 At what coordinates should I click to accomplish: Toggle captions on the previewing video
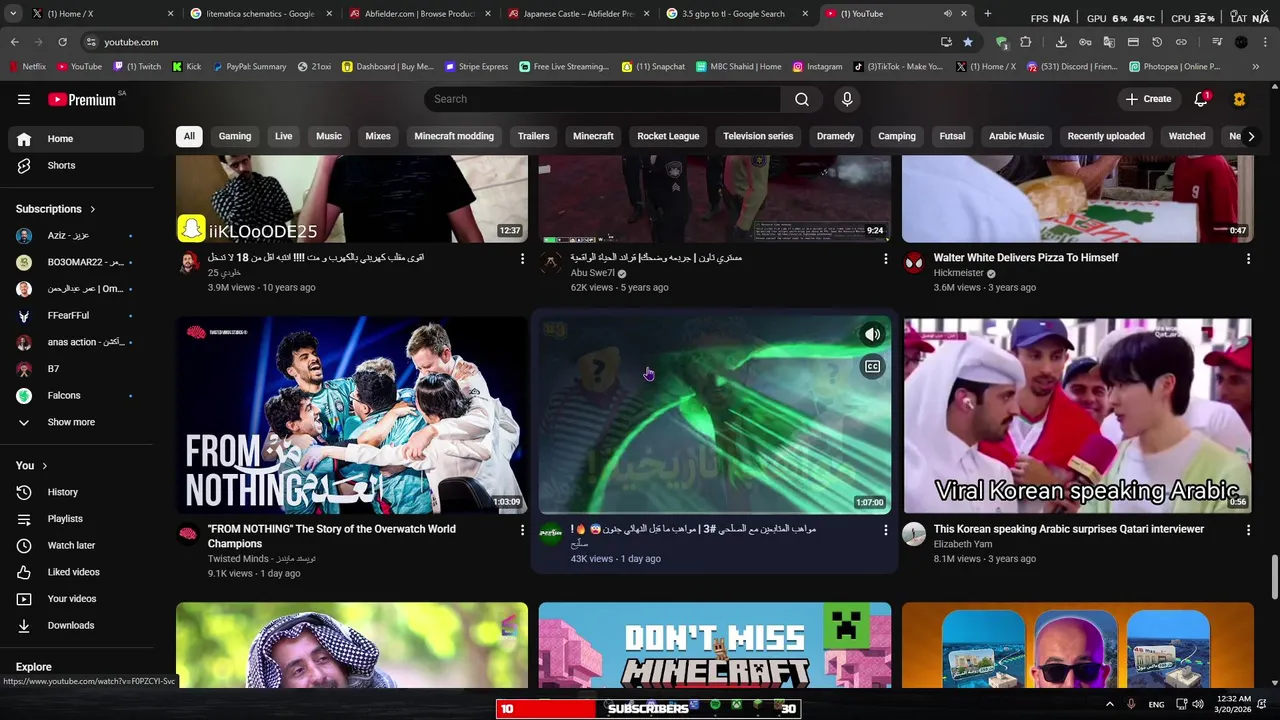coord(872,367)
